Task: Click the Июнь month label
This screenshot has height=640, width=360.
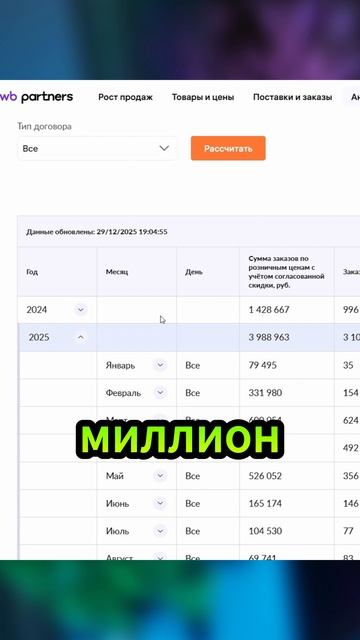Action: click(118, 503)
